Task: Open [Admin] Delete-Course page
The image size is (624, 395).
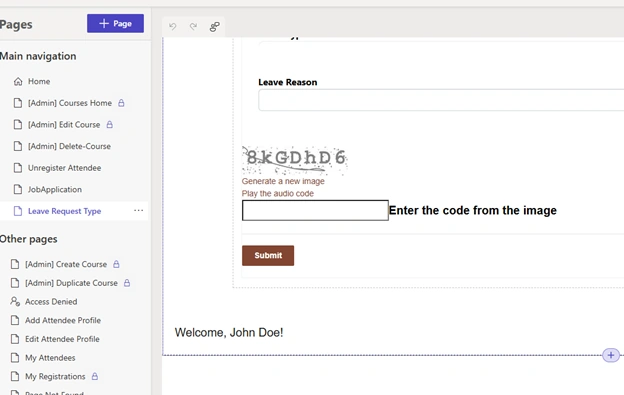Action: tap(69, 146)
